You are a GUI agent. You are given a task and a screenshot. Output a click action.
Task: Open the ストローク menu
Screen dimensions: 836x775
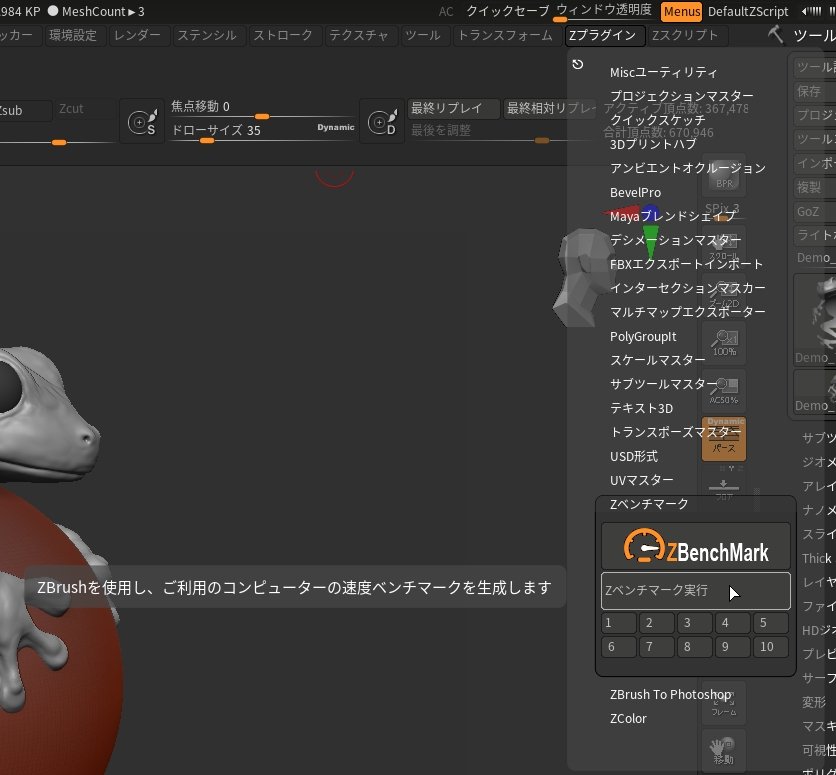pyautogui.click(x=283, y=36)
